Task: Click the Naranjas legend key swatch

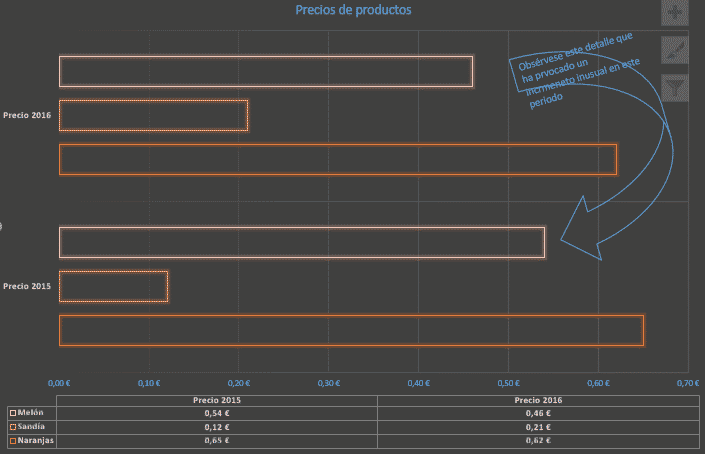Action: [13, 441]
